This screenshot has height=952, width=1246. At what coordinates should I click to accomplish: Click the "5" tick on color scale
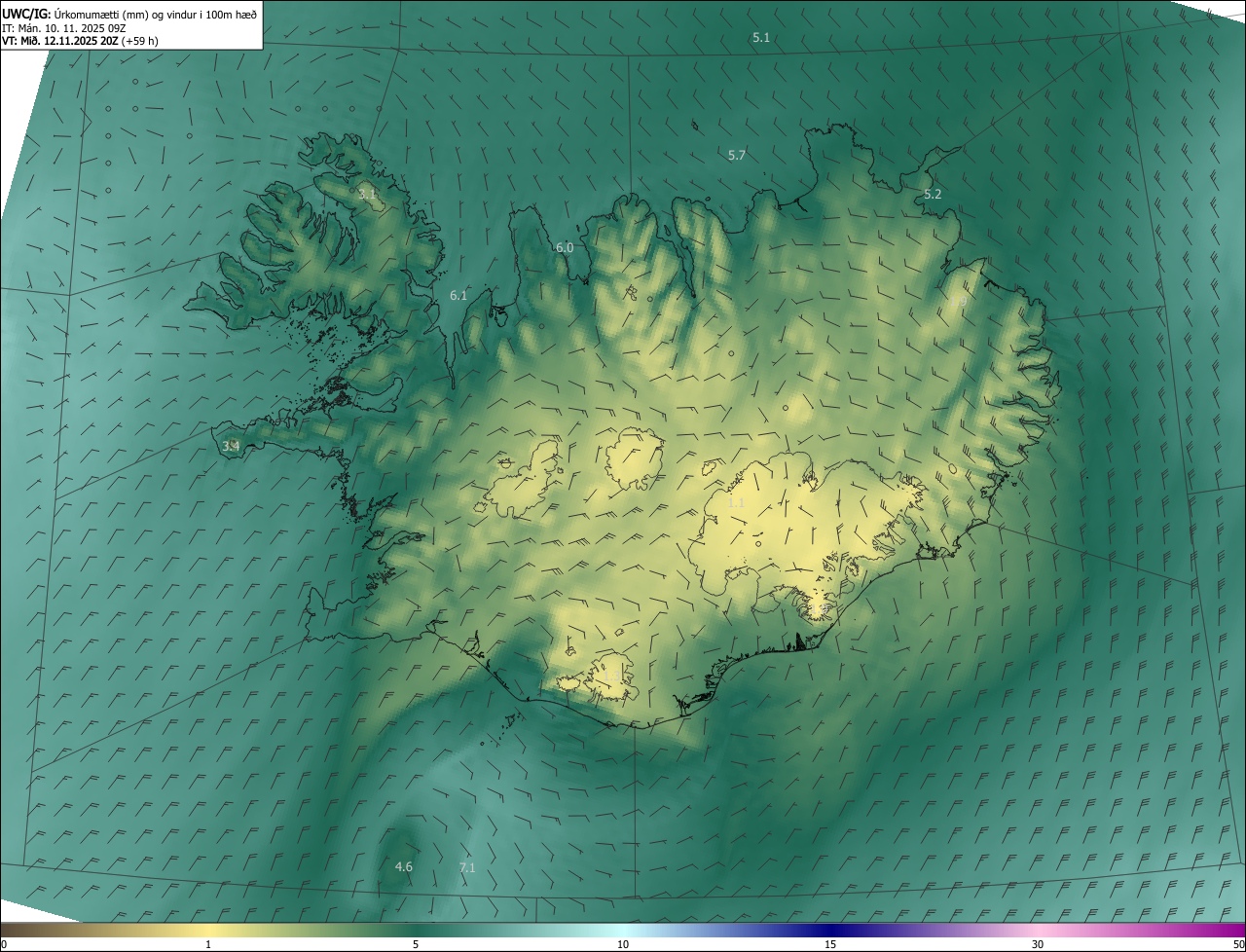point(416,944)
